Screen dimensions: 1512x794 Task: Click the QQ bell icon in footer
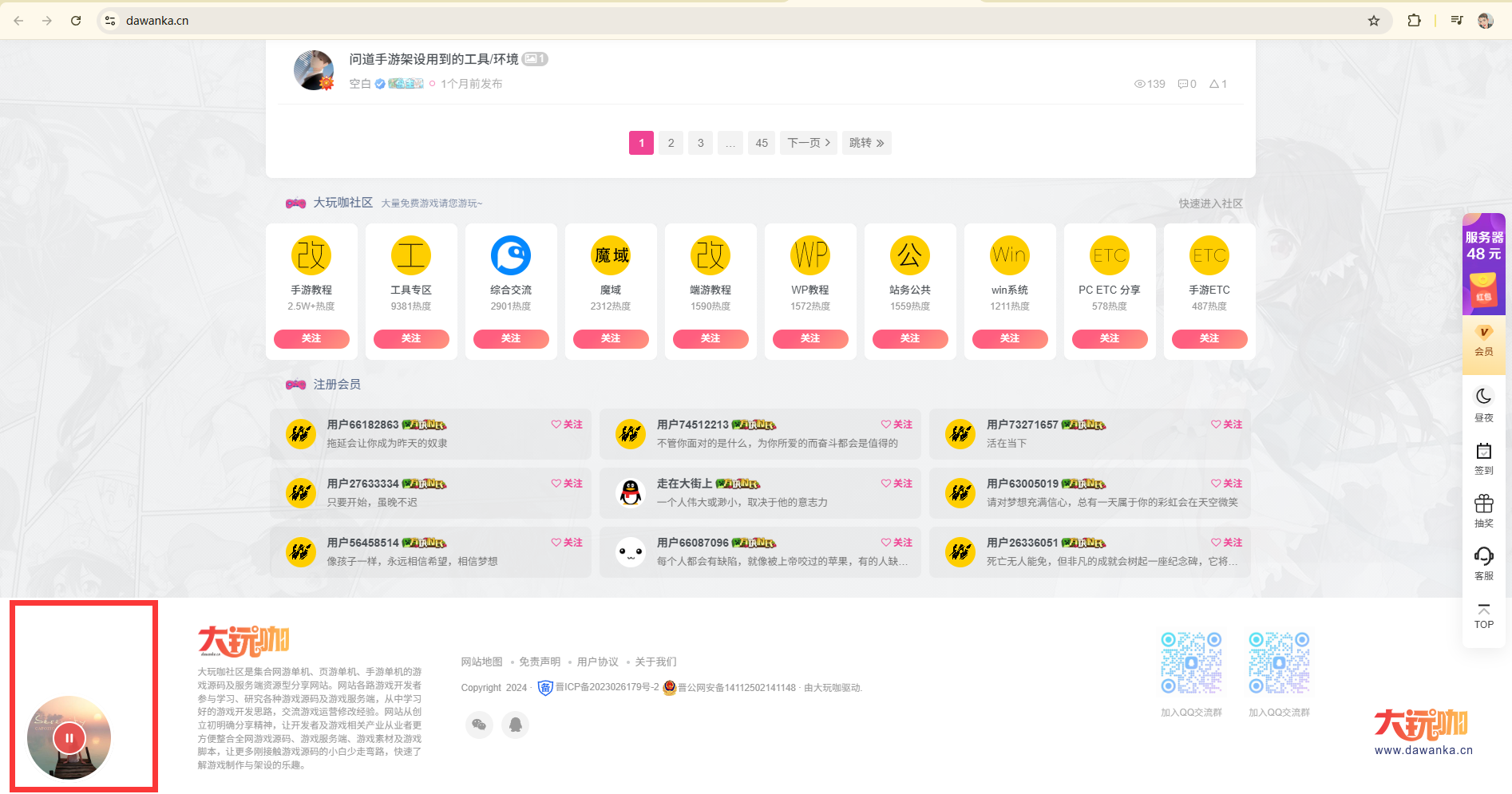(516, 725)
